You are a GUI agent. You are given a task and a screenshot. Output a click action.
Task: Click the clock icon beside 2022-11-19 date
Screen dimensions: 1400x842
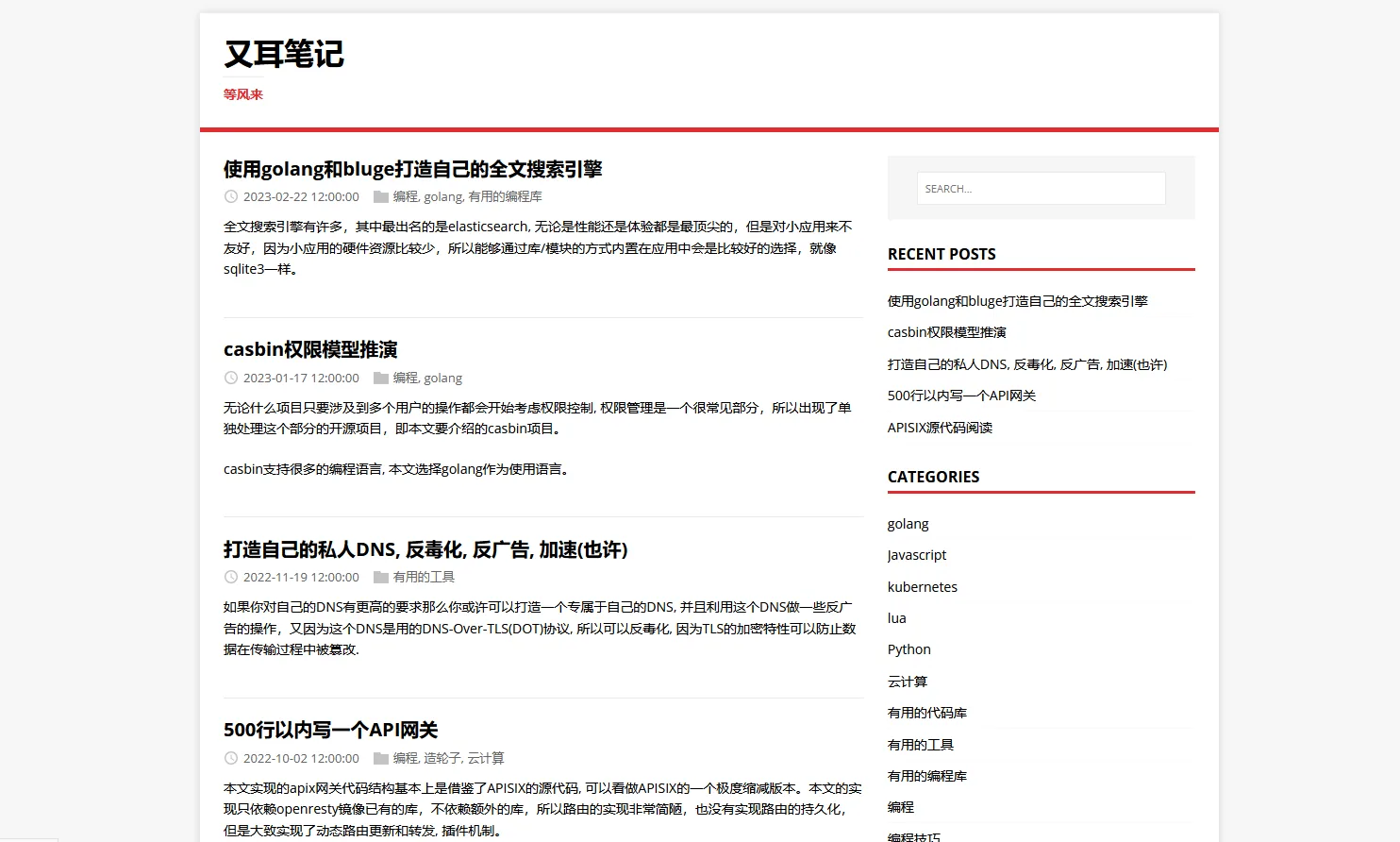[230, 577]
